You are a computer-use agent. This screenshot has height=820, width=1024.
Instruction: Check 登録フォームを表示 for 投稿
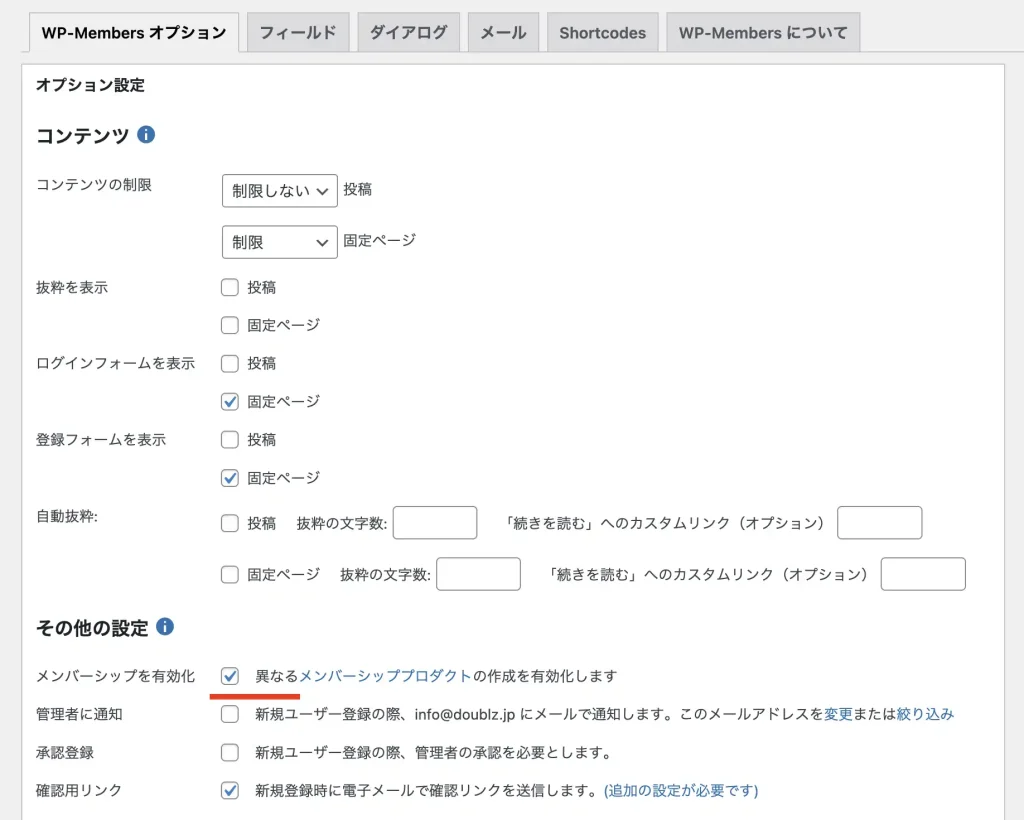[x=230, y=440]
